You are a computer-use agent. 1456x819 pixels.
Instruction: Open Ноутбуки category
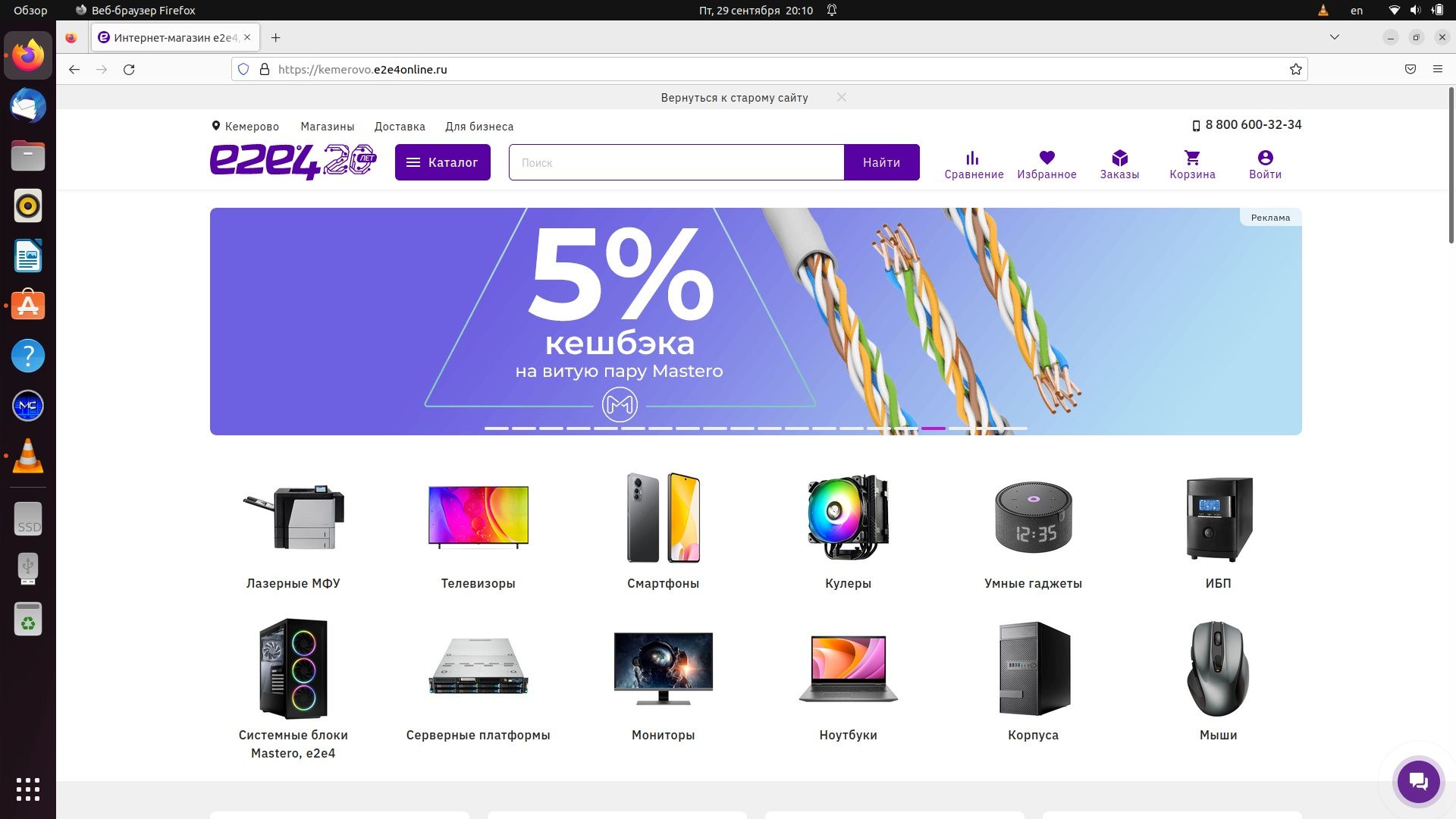848,681
